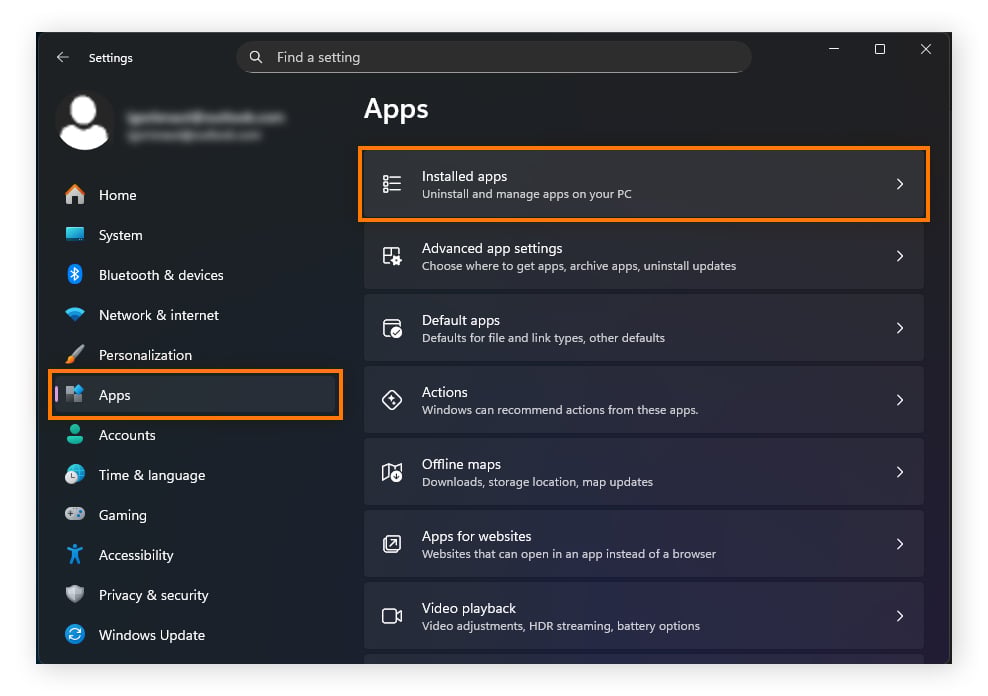
Task: Minimize the Settings window
Action: click(834, 49)
